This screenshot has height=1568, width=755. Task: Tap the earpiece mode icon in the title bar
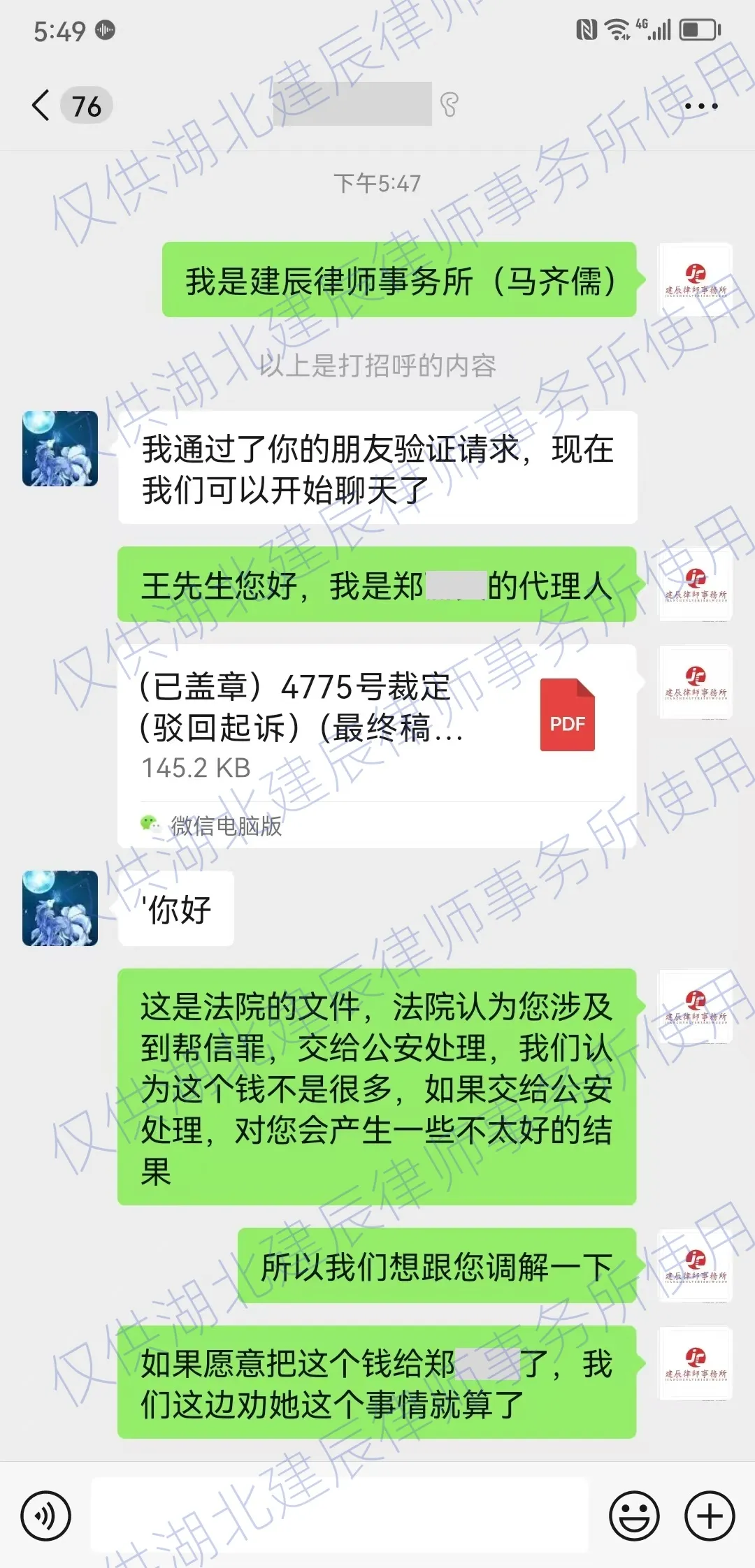(449, 106)
